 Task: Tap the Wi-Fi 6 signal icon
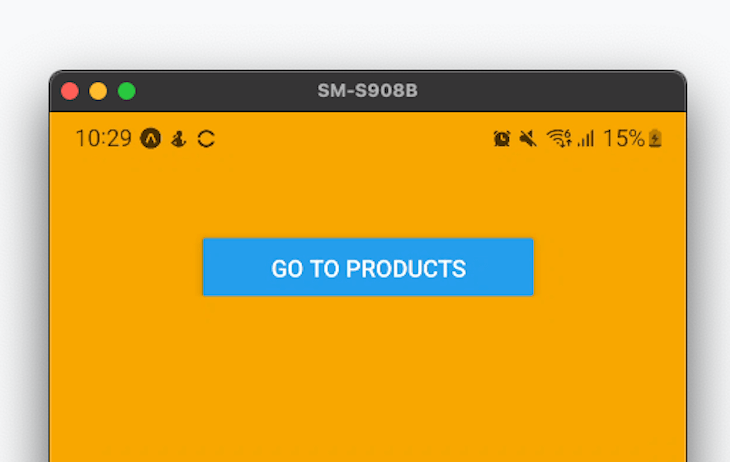pyautogui.click(x=559, y=138)
